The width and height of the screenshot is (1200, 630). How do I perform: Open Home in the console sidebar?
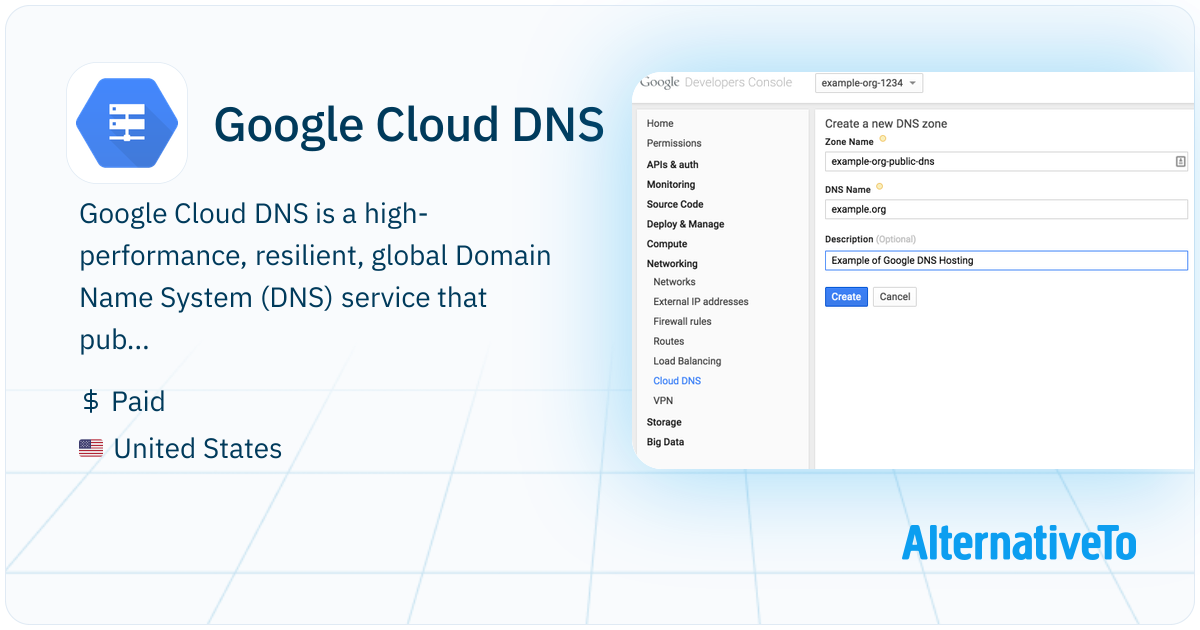click(x=660, y=123)
